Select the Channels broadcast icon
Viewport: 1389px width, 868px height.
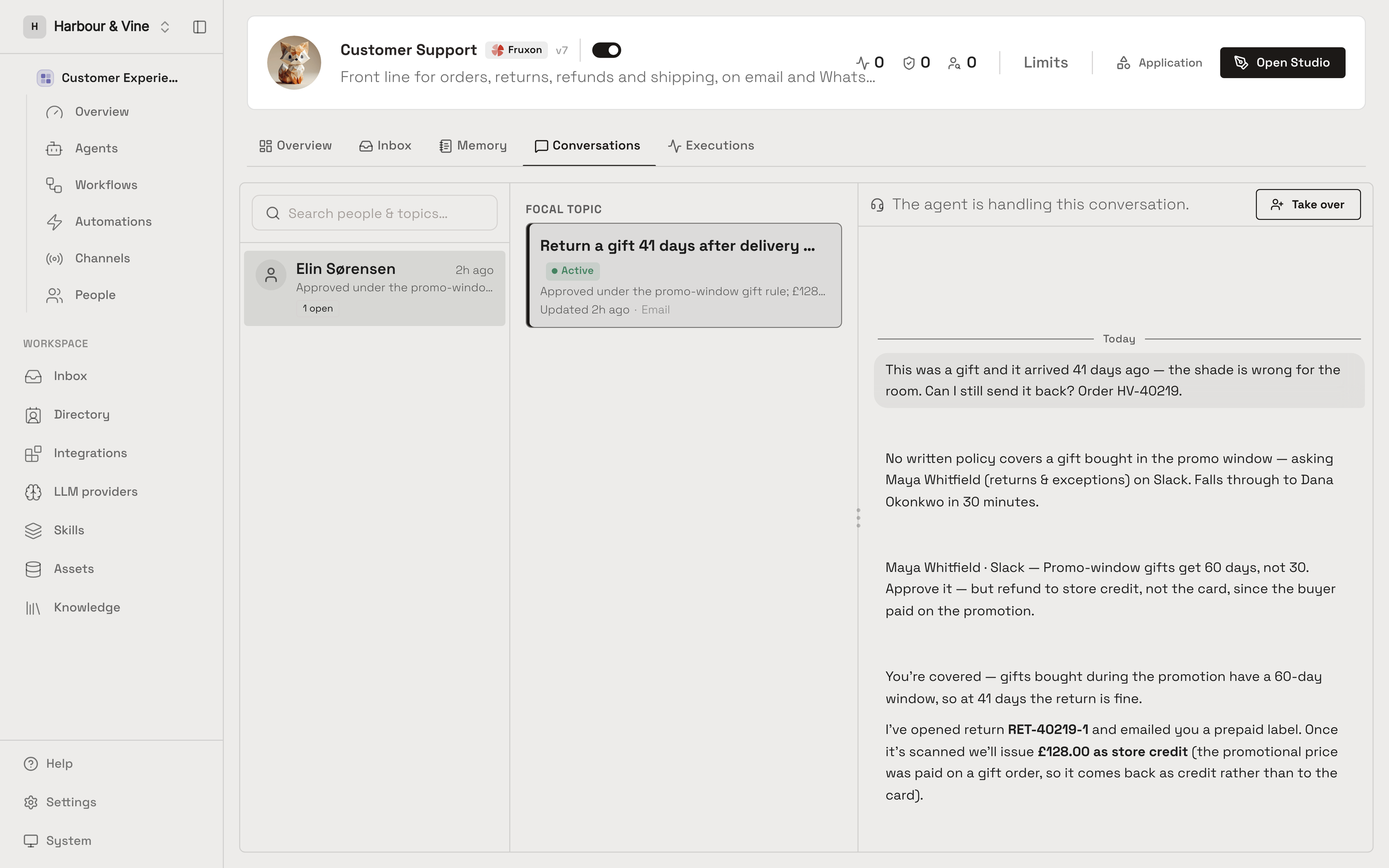coord(55,258)
